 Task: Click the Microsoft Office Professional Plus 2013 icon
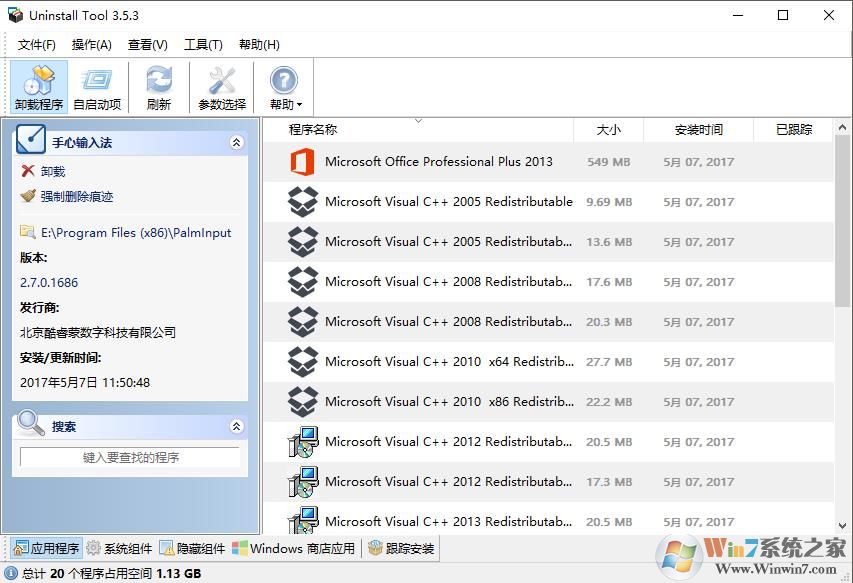[x=303, y=161]
